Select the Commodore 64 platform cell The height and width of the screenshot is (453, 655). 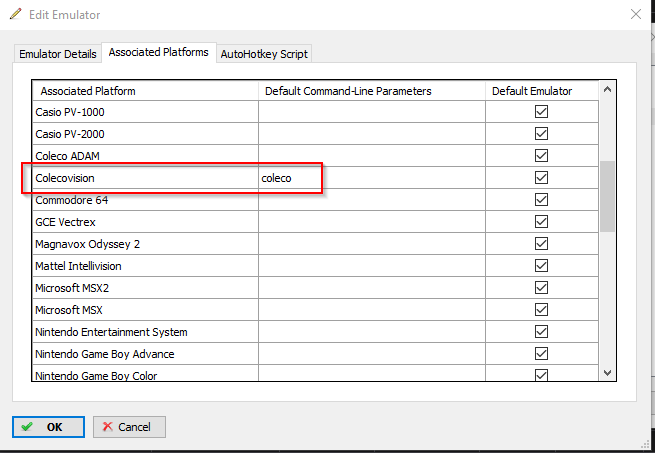coord(145,200)
